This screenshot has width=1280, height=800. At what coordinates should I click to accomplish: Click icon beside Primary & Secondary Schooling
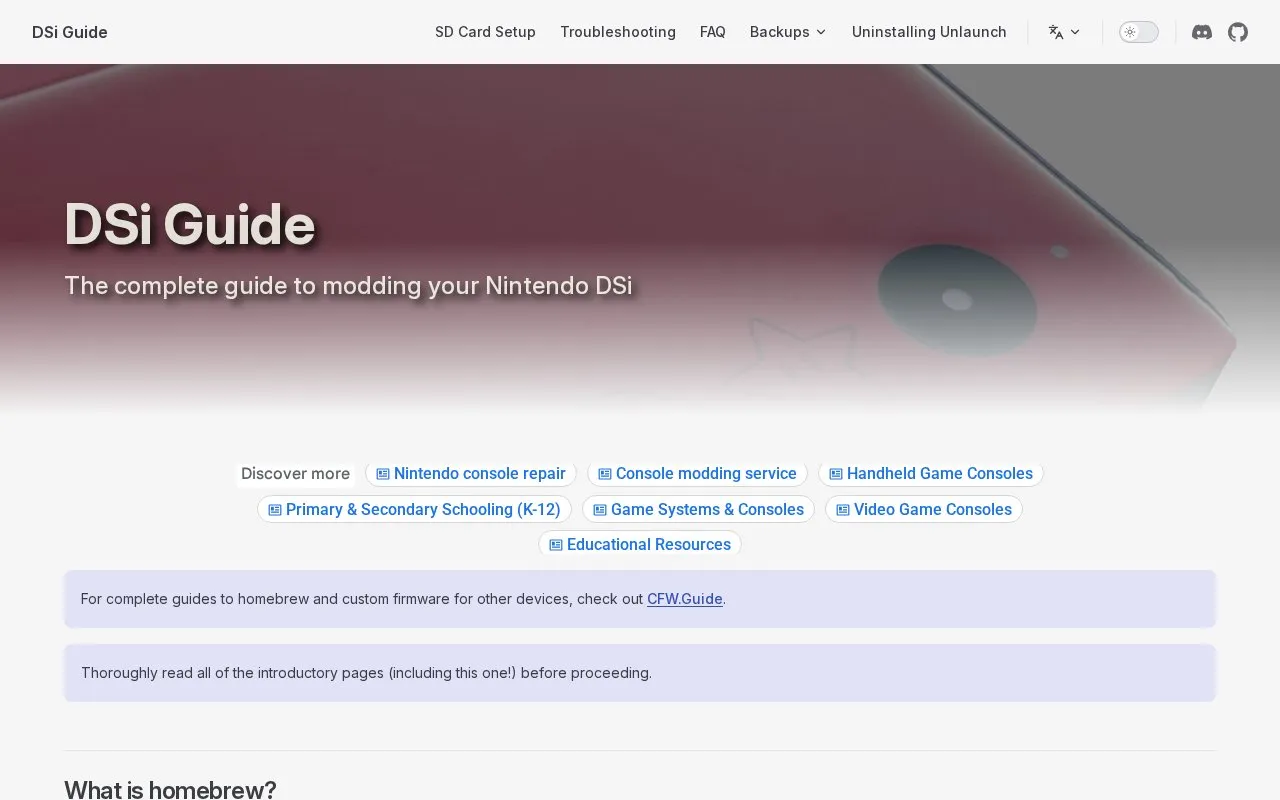pyautogui.click(x=275, y=510)
